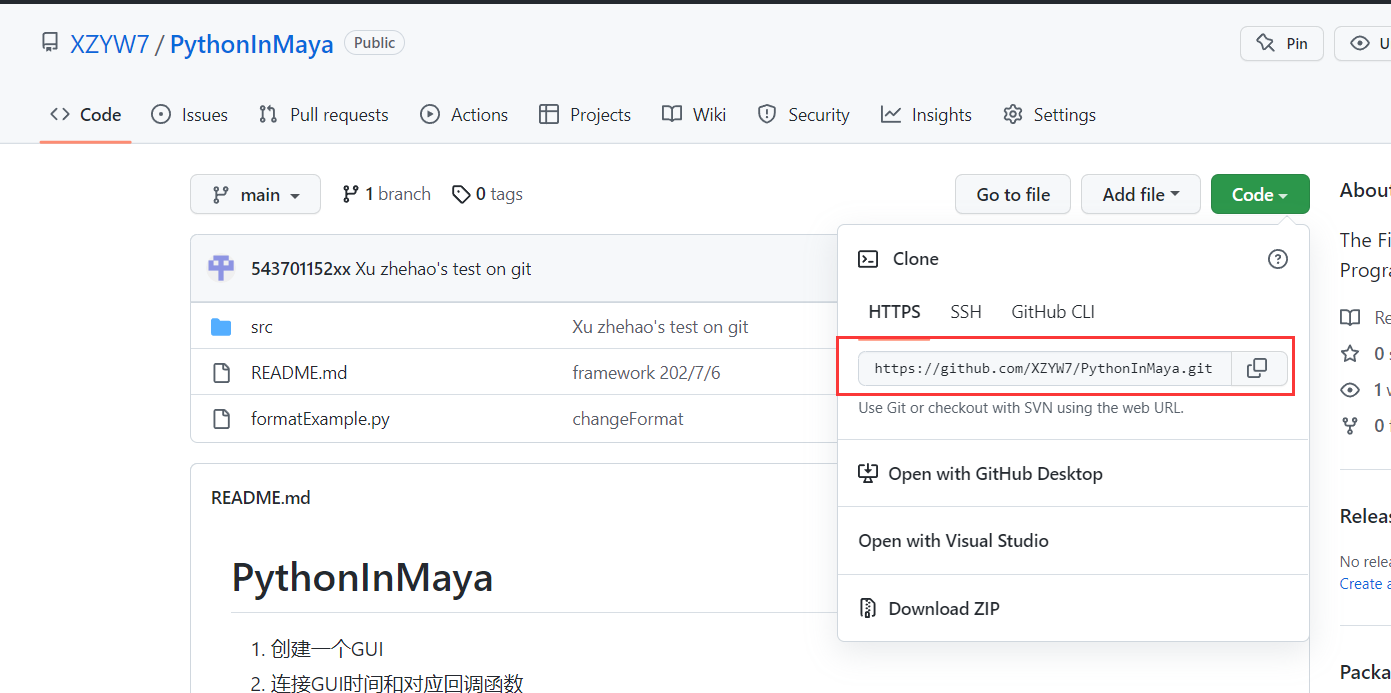1391x693 pixels.
Task: Click the commit author avatar icon
Action: point(221,268)
